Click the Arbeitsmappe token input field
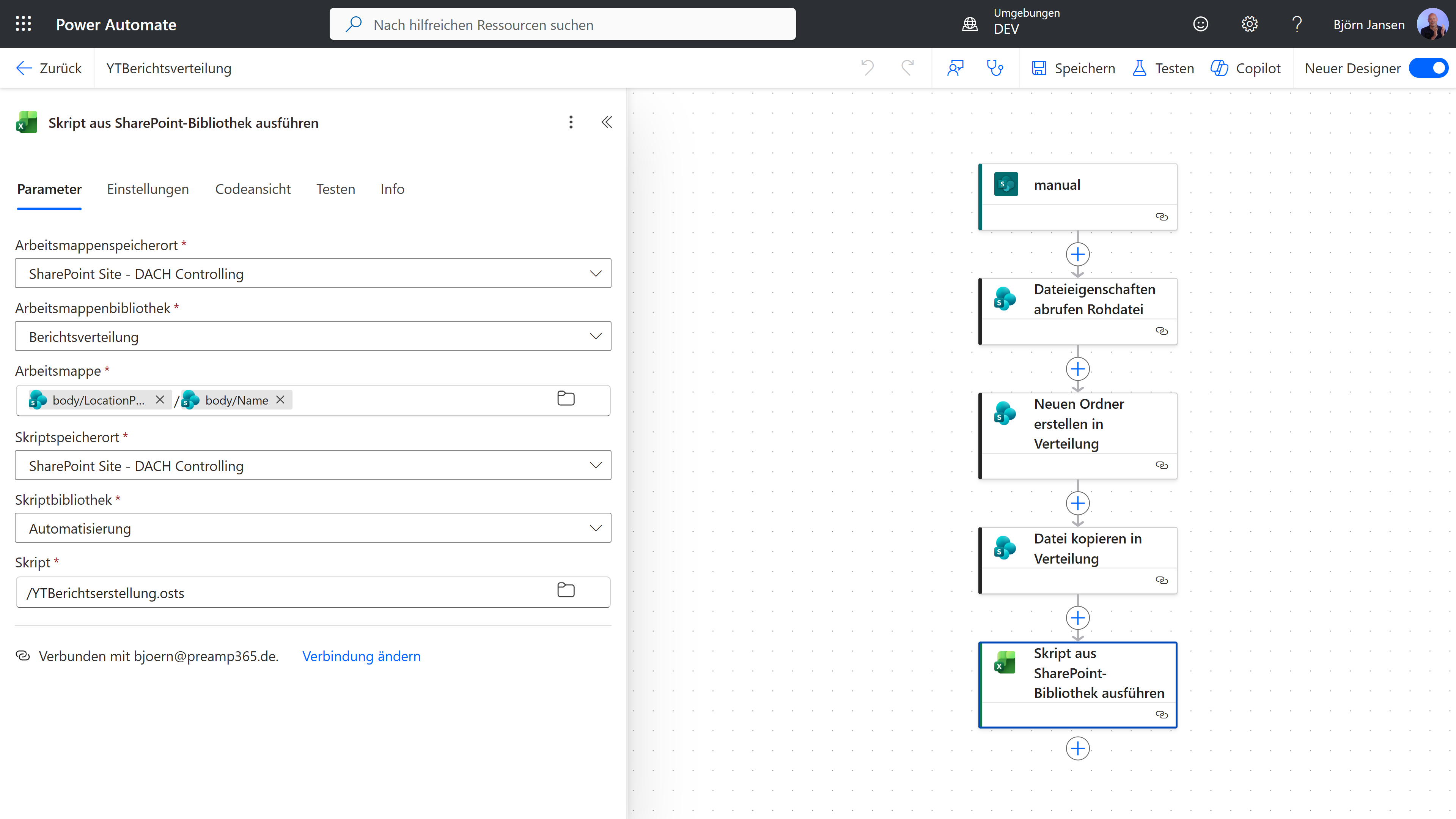This screenshot has height=819, width=1456. pos(313,400)
